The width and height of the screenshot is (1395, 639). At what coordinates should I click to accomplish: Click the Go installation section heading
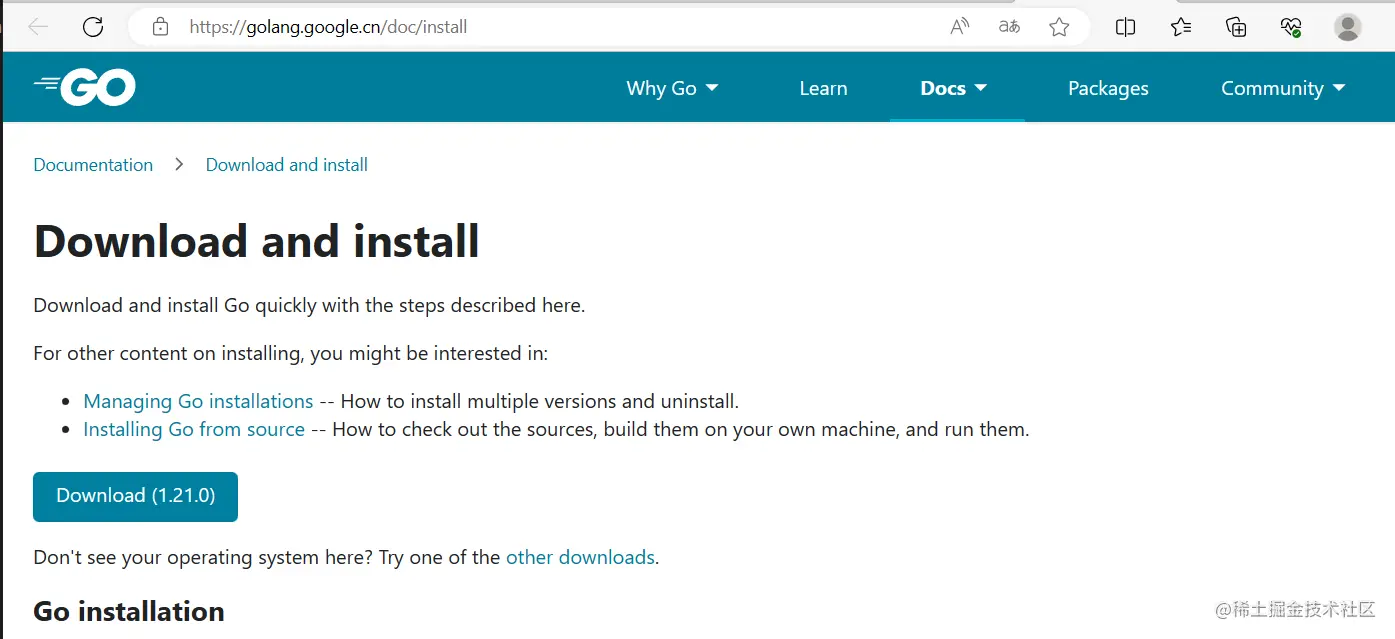[129, 611]
